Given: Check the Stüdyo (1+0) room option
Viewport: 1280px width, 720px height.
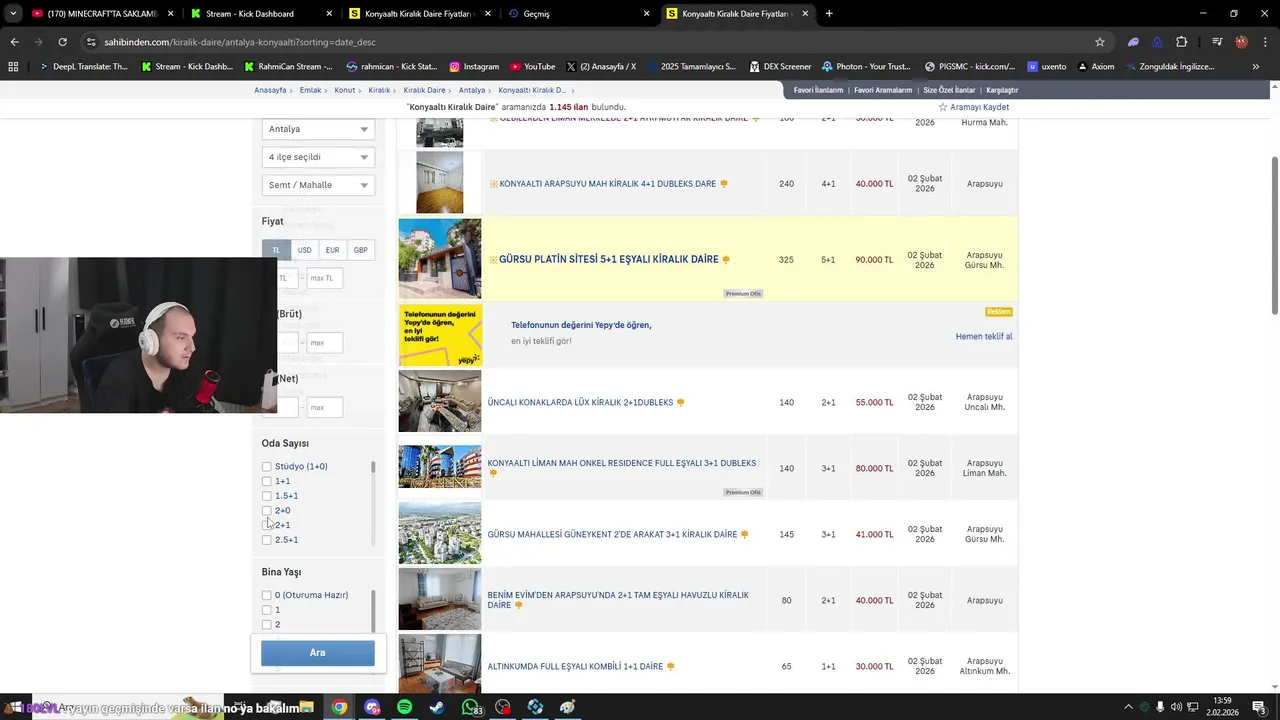Looking at the screenshot, I should (x=267, y=467).
